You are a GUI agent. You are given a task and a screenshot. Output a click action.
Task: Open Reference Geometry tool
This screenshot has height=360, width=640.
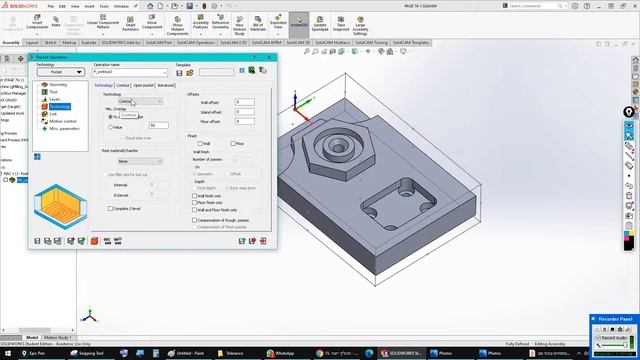point(220,21)
